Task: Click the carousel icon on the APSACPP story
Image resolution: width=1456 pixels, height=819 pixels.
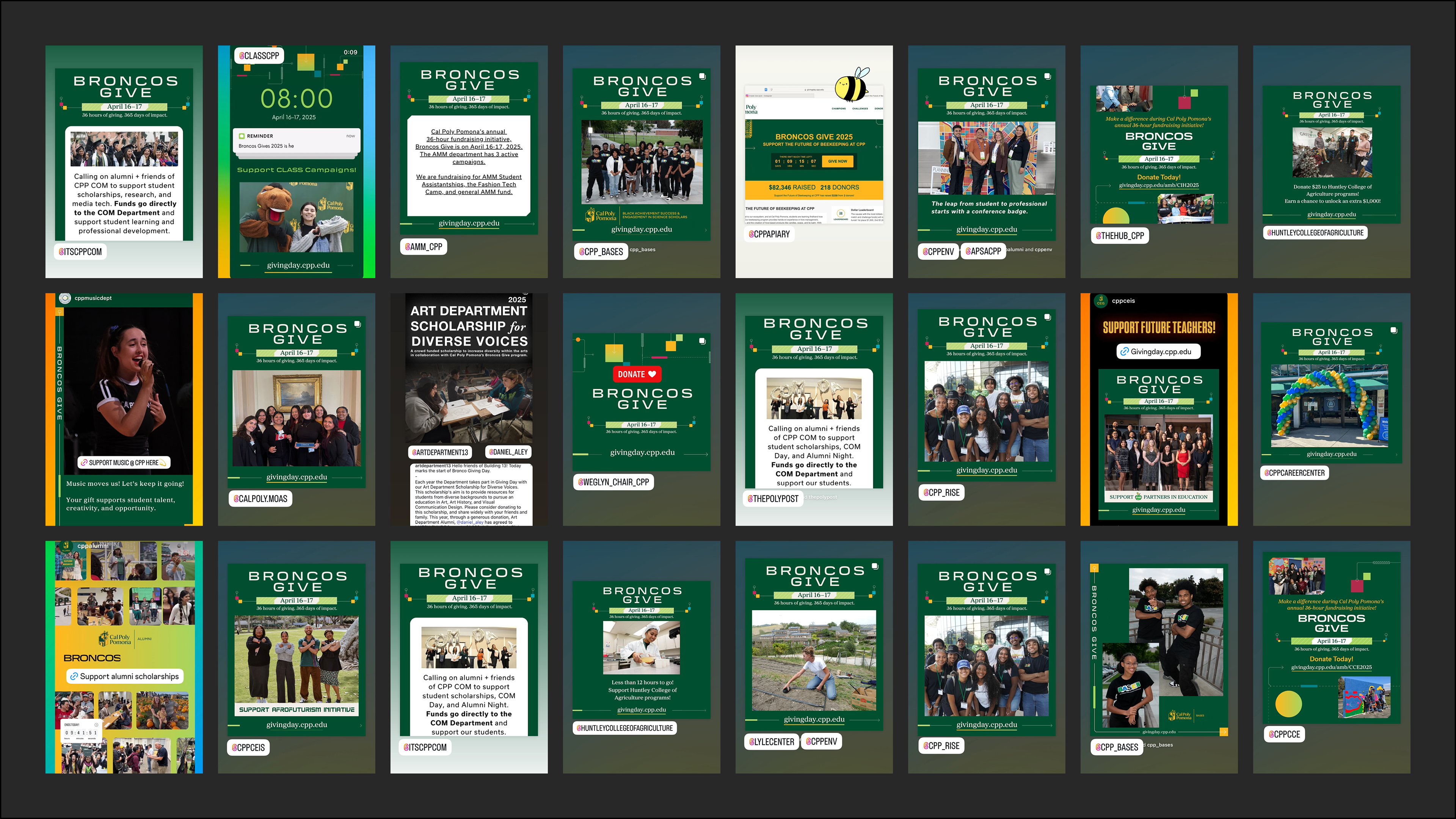Action: coord(1047,76)
